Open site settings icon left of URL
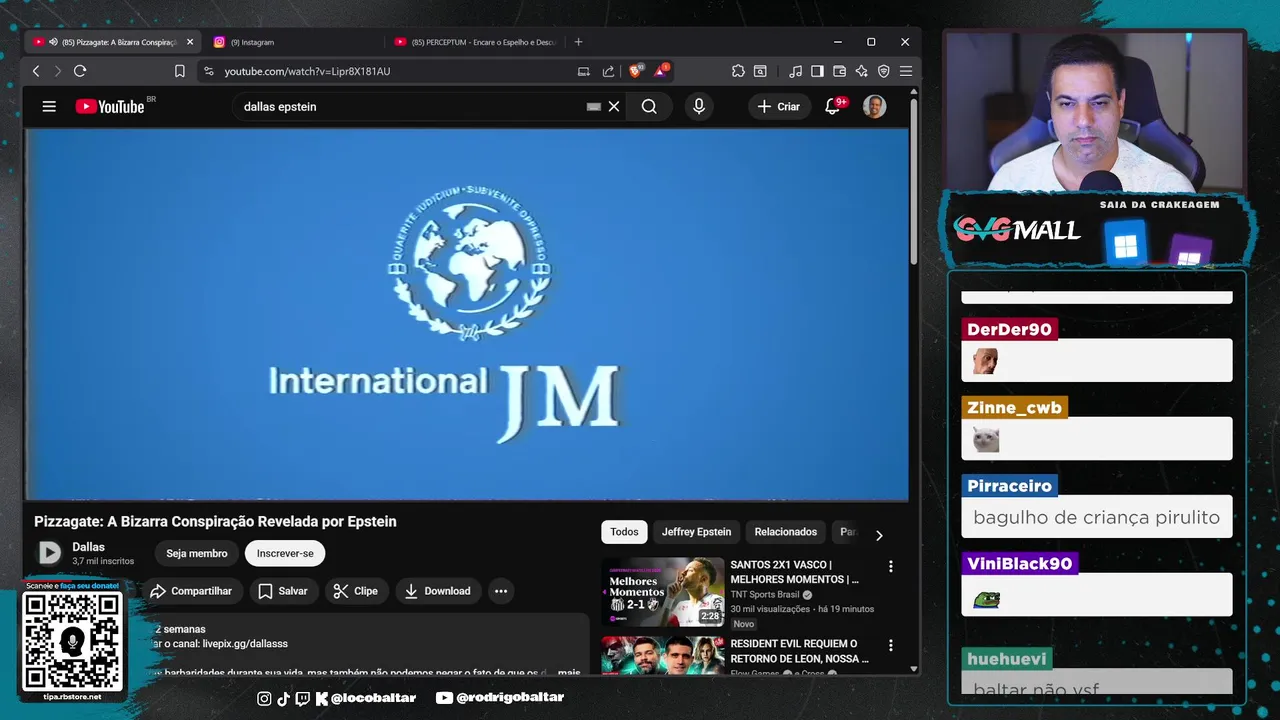 click(x=208, y=71)
